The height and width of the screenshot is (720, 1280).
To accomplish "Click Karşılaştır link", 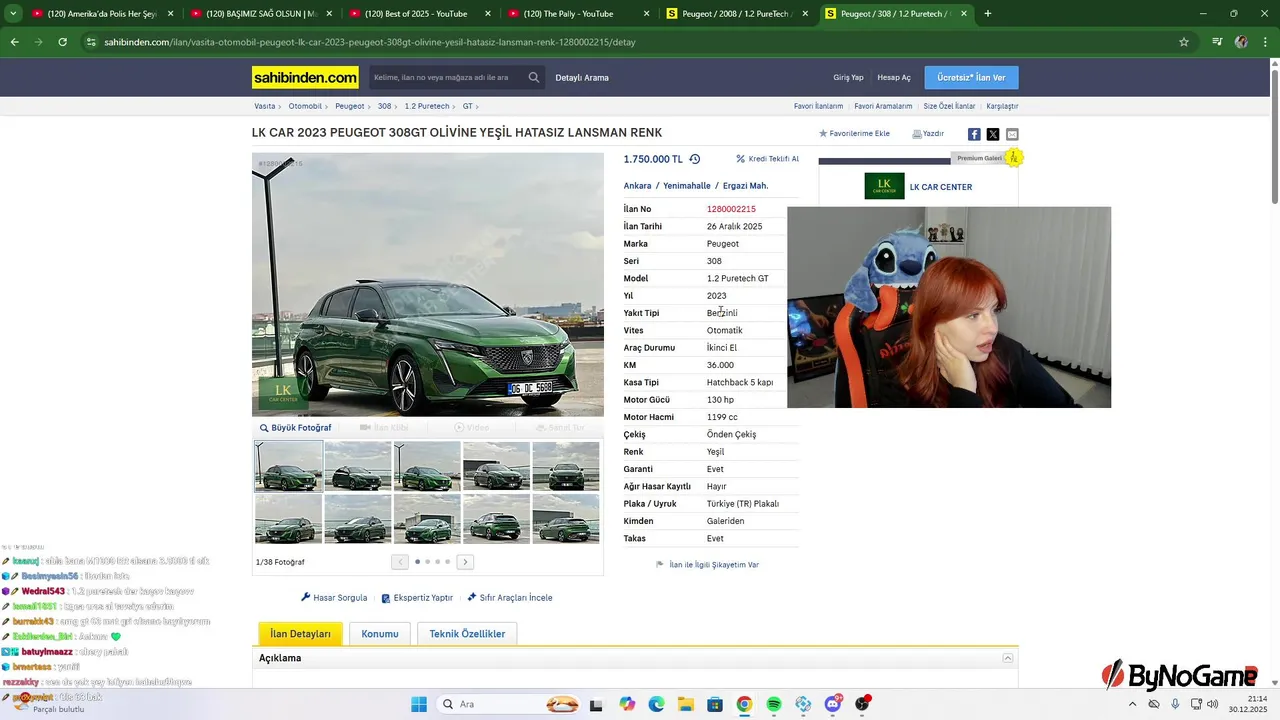I will point(1002,106).
